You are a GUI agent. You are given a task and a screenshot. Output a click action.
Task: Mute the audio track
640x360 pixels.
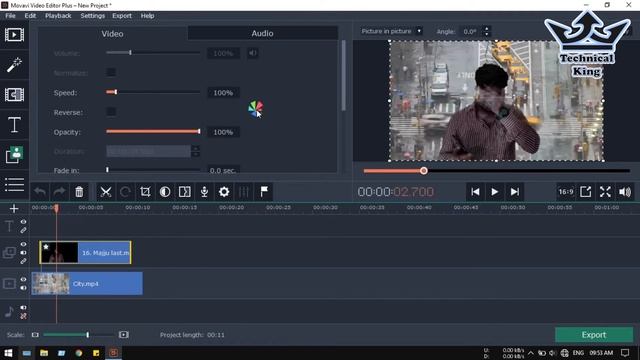coord(23,307)
